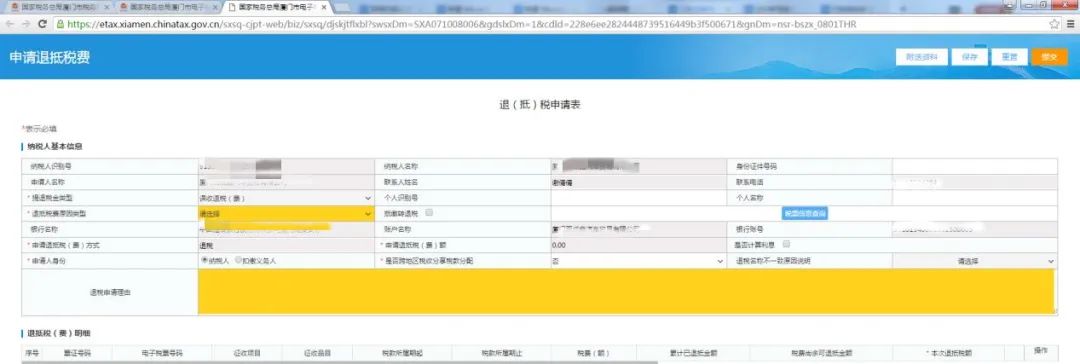This screenshot has height=364, width=1080.
Task: Open the 退税名称不一致原因说明 请选择 dropdown
Action: pos(974,261)
